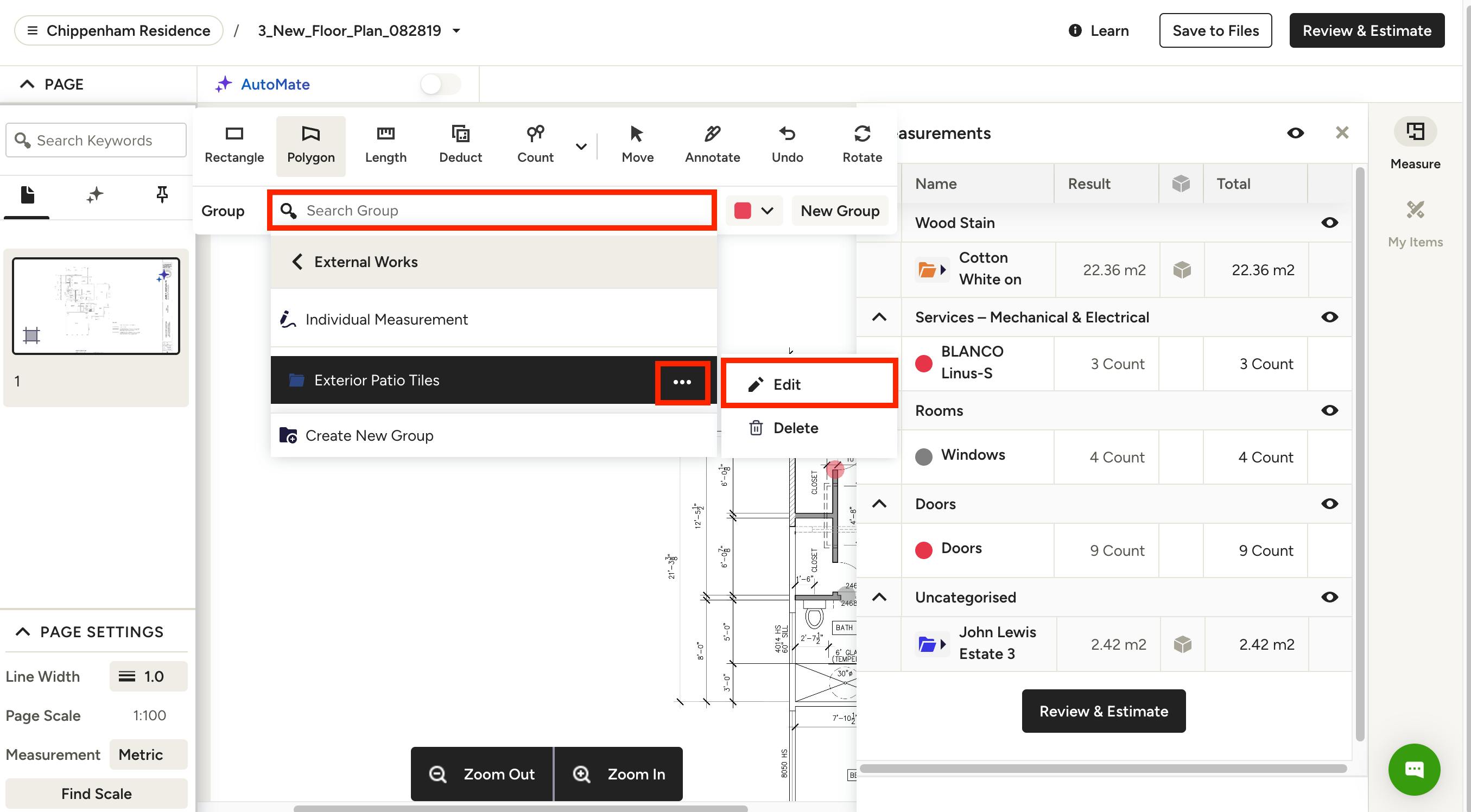This screenshot has width=1471, height=812.
Task: Choose the Deduct tool
Action: click(460, 145)
